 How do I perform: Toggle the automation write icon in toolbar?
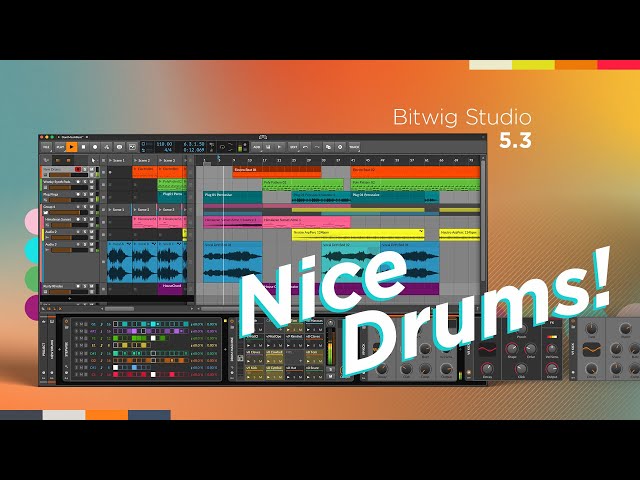[107, 147]
